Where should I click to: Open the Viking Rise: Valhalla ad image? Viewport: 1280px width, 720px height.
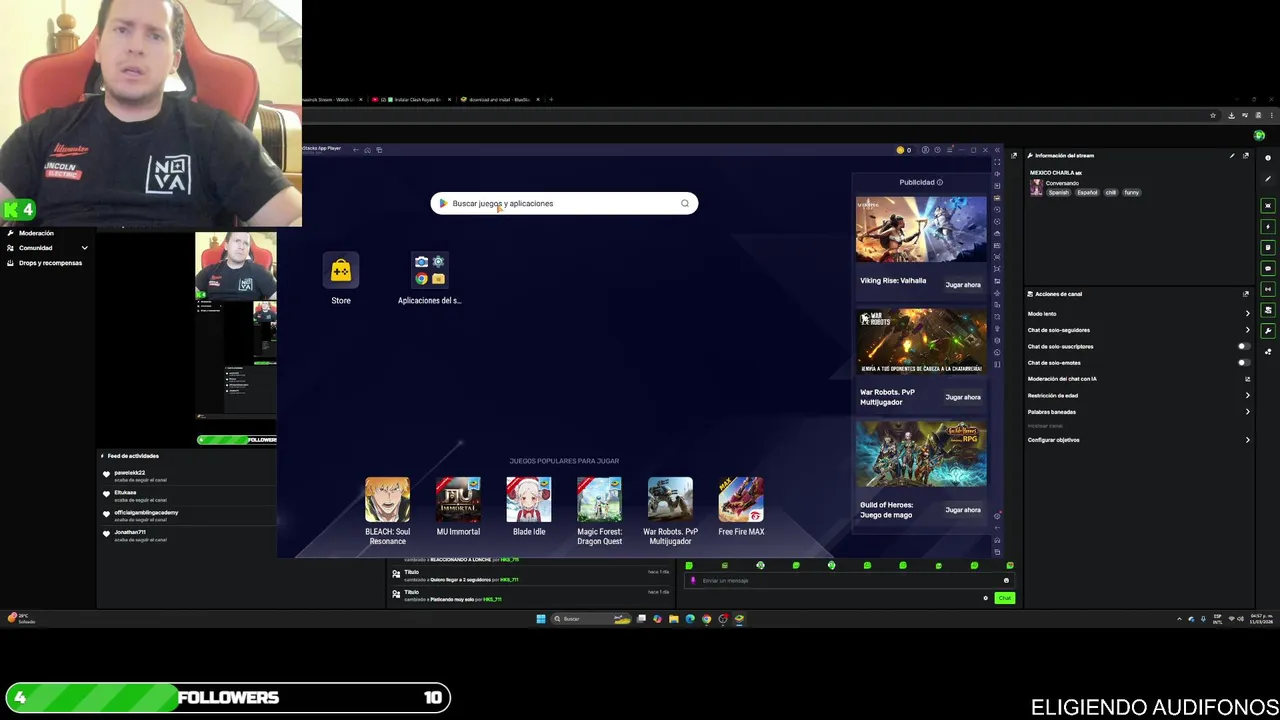point(921,230)
